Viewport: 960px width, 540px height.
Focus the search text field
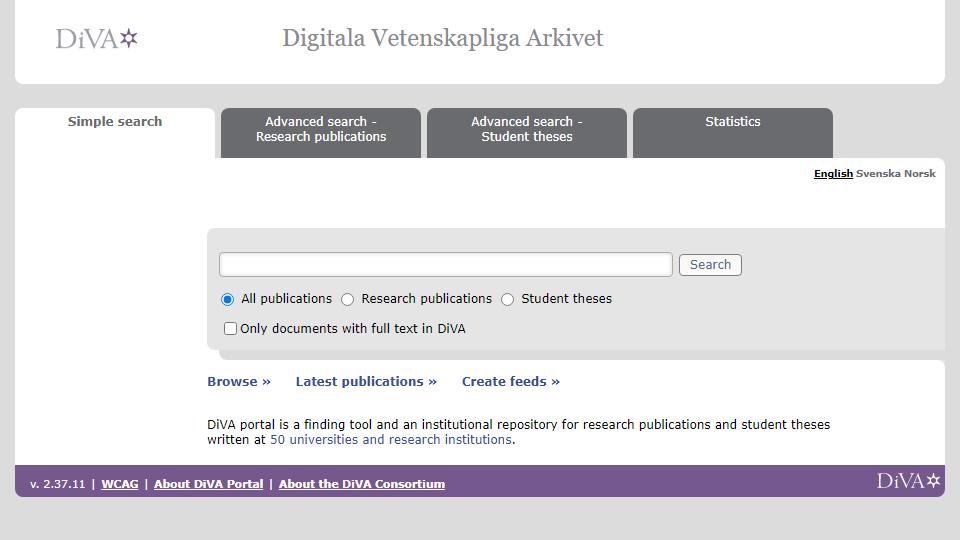click(446, 264)
